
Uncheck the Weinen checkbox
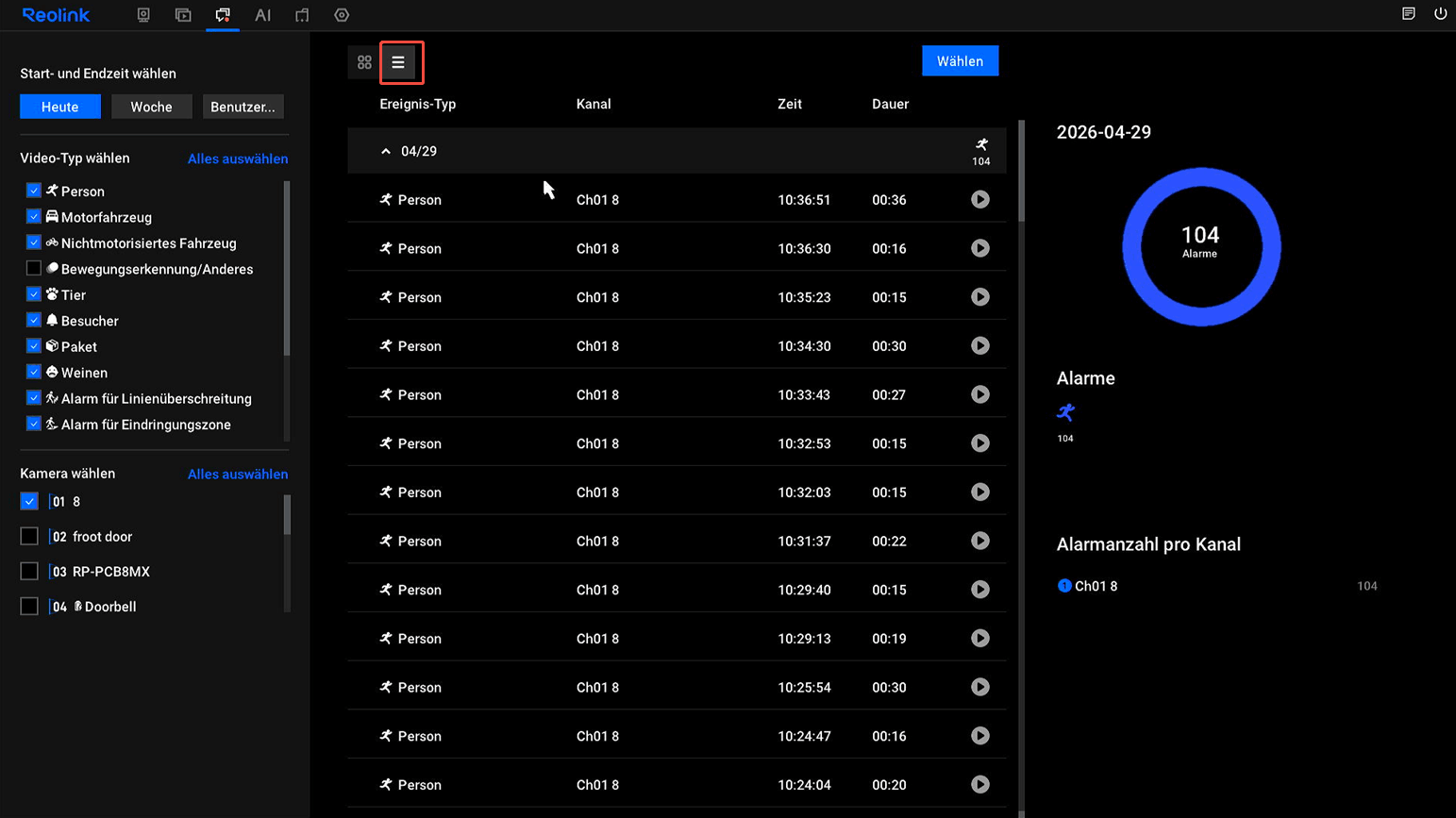tap(34, 372)
